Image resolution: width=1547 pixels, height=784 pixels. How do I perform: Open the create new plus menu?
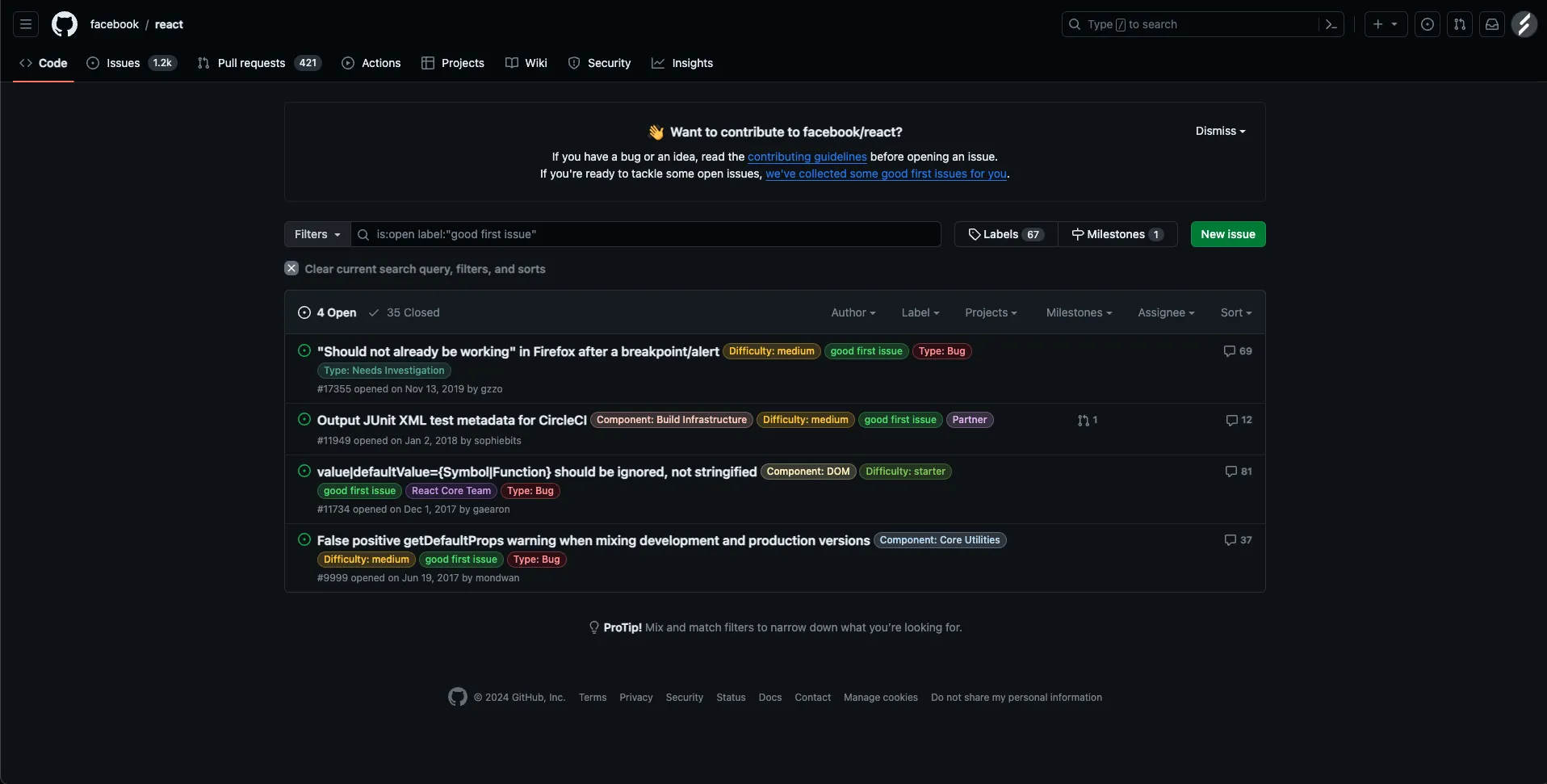pyautogui.click(x=1386, y=24)
